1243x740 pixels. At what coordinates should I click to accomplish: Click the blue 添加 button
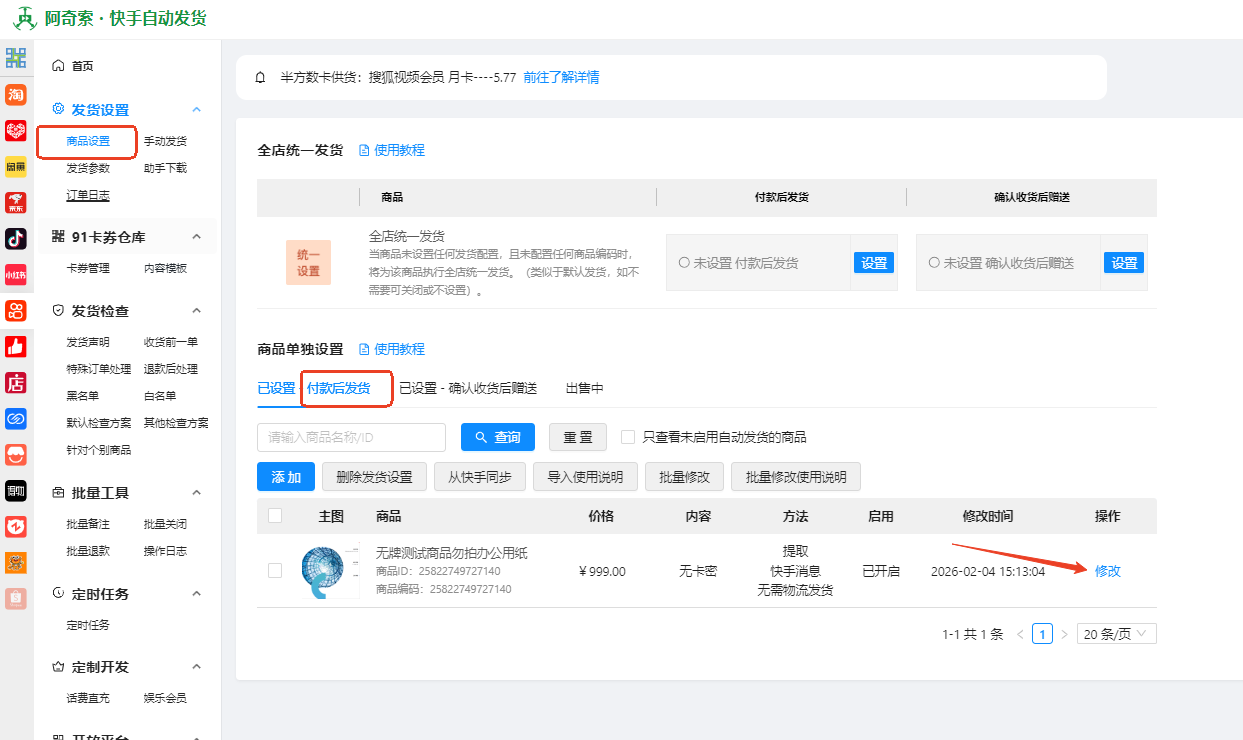(286, 477)
